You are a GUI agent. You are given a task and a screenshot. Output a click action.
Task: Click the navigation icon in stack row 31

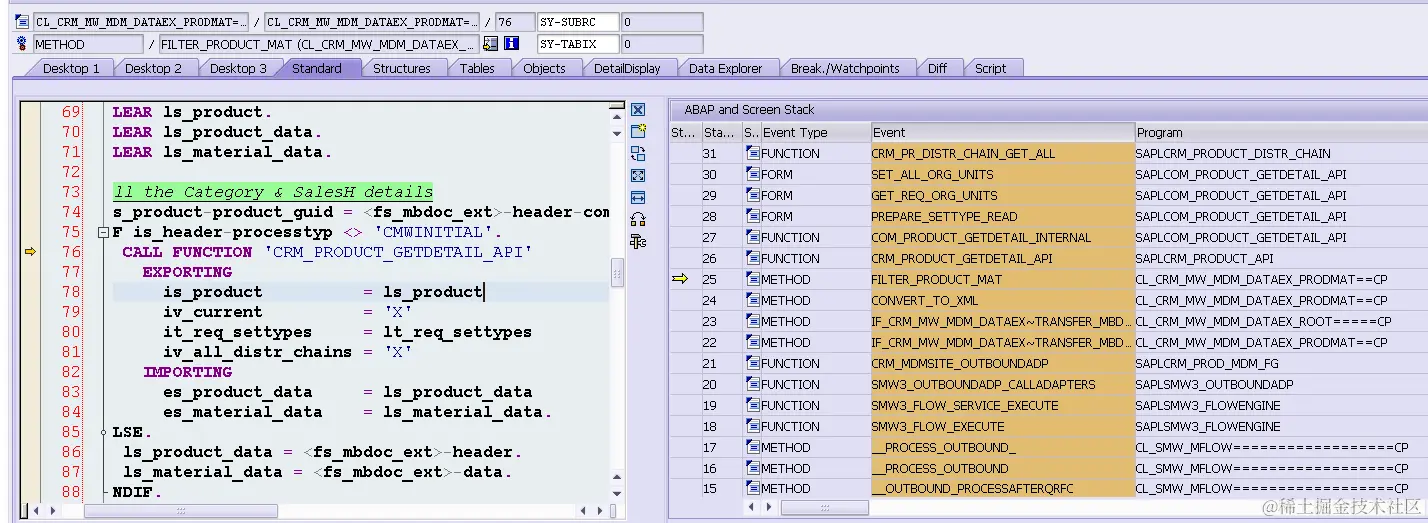tap(752, 153)
